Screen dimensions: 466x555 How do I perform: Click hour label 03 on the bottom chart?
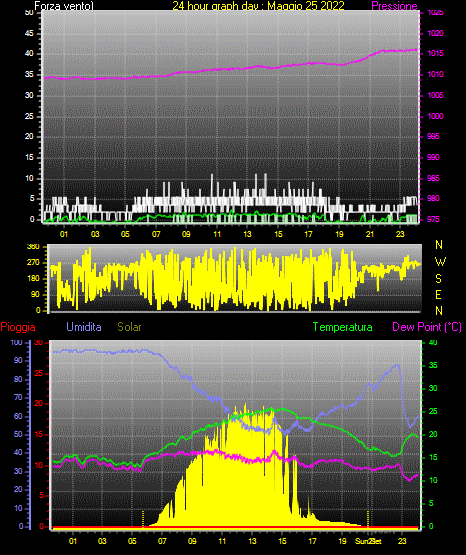[x=102, y=541]
